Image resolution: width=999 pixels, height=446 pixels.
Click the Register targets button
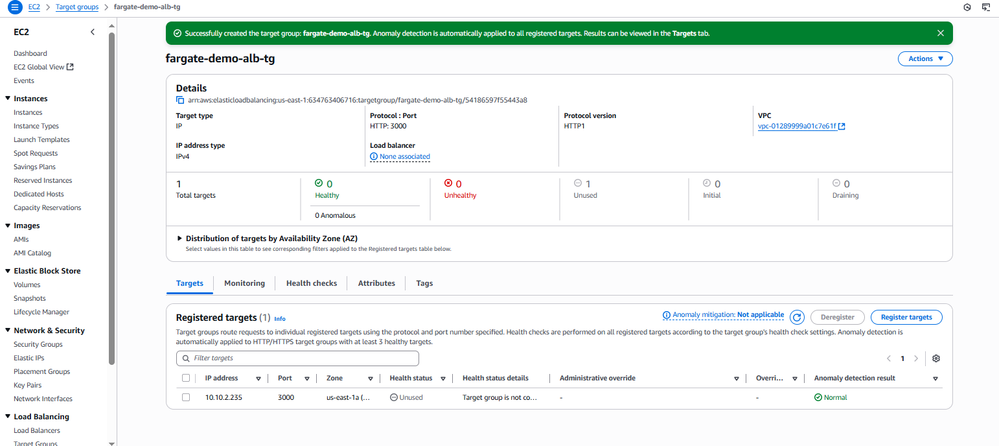tap(906, 317)
